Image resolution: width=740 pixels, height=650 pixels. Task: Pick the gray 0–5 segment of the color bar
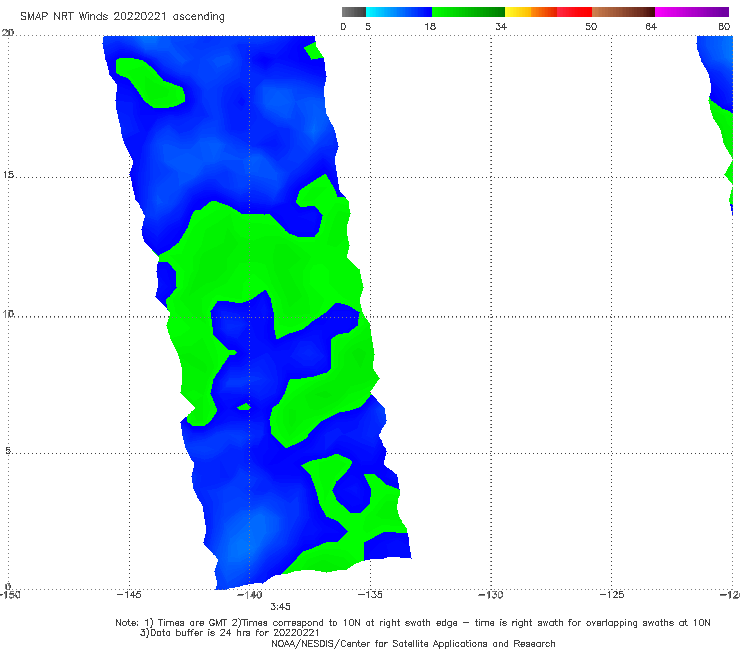point(354,12)
